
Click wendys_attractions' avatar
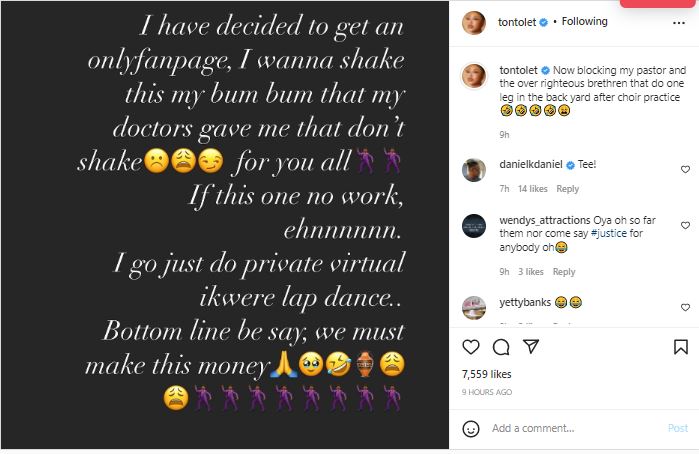(474, 226)
